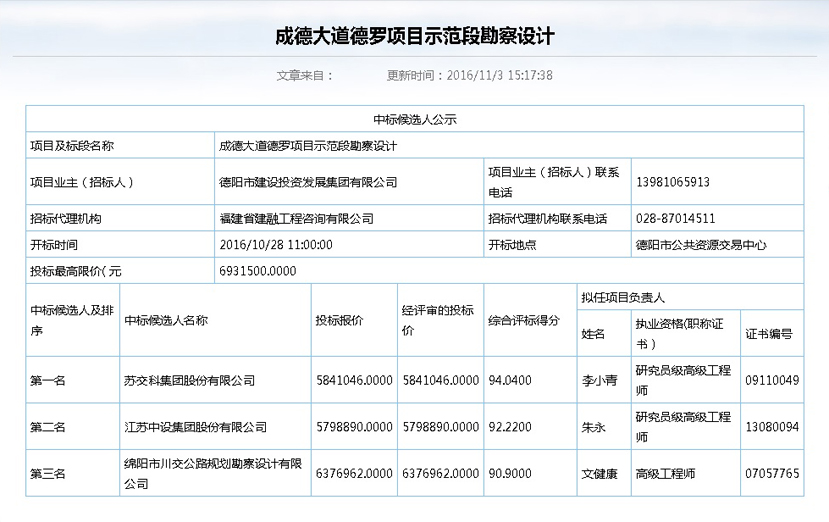Click the 文章来自 source label
This screenshot has height=522, width=829.
[302, 75]
